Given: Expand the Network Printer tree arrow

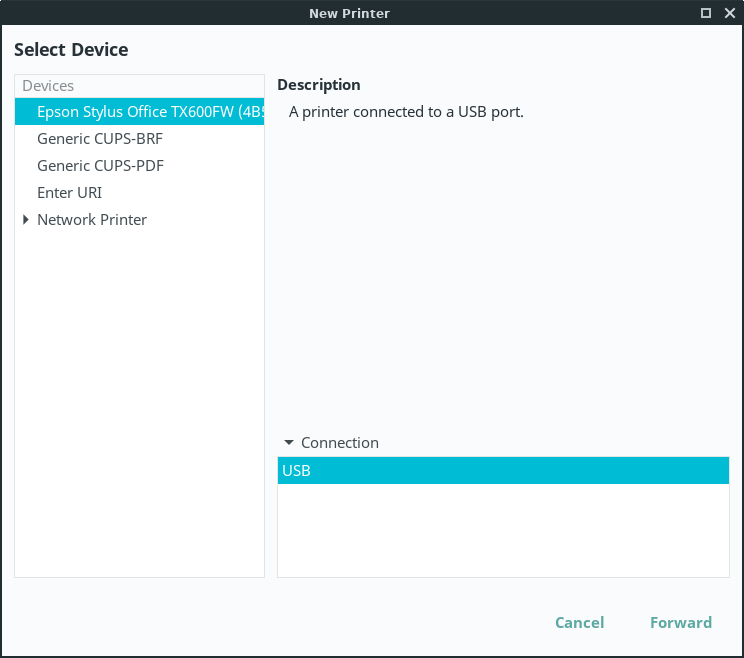Looking at the screenshot, I should (x=26, y=220).
